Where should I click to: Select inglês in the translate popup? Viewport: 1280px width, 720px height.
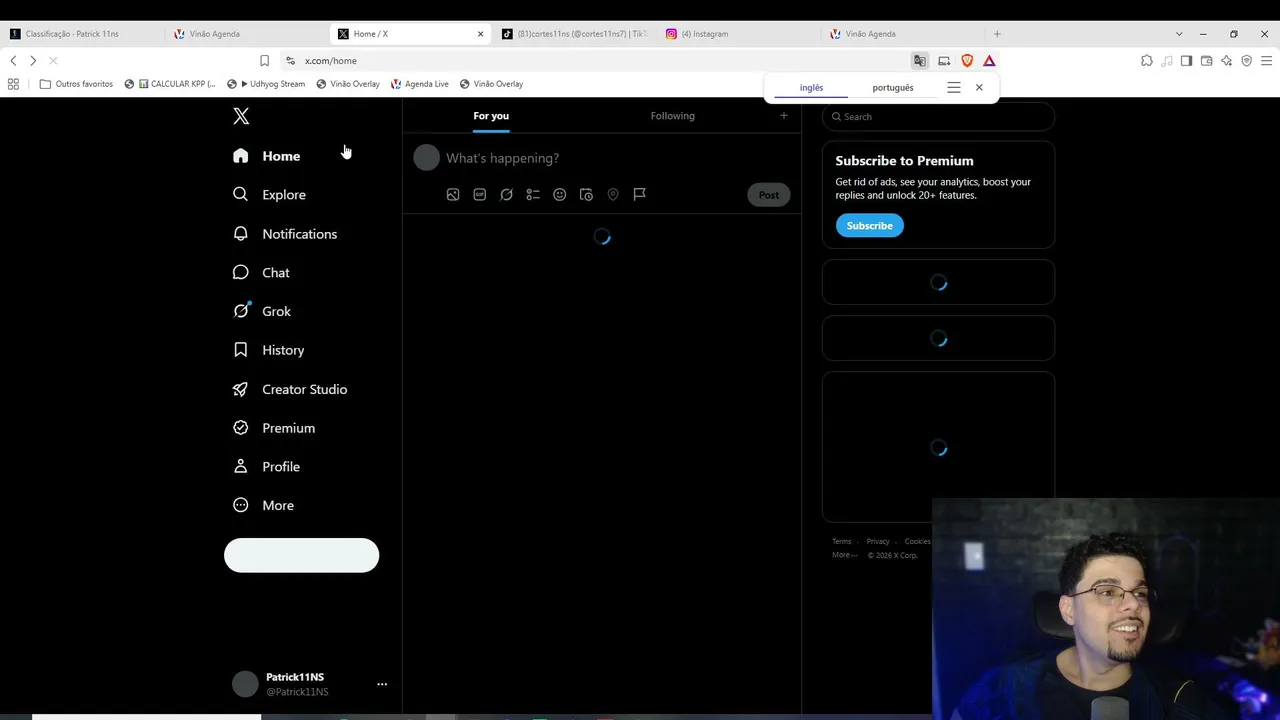click(x=811, y=88)
